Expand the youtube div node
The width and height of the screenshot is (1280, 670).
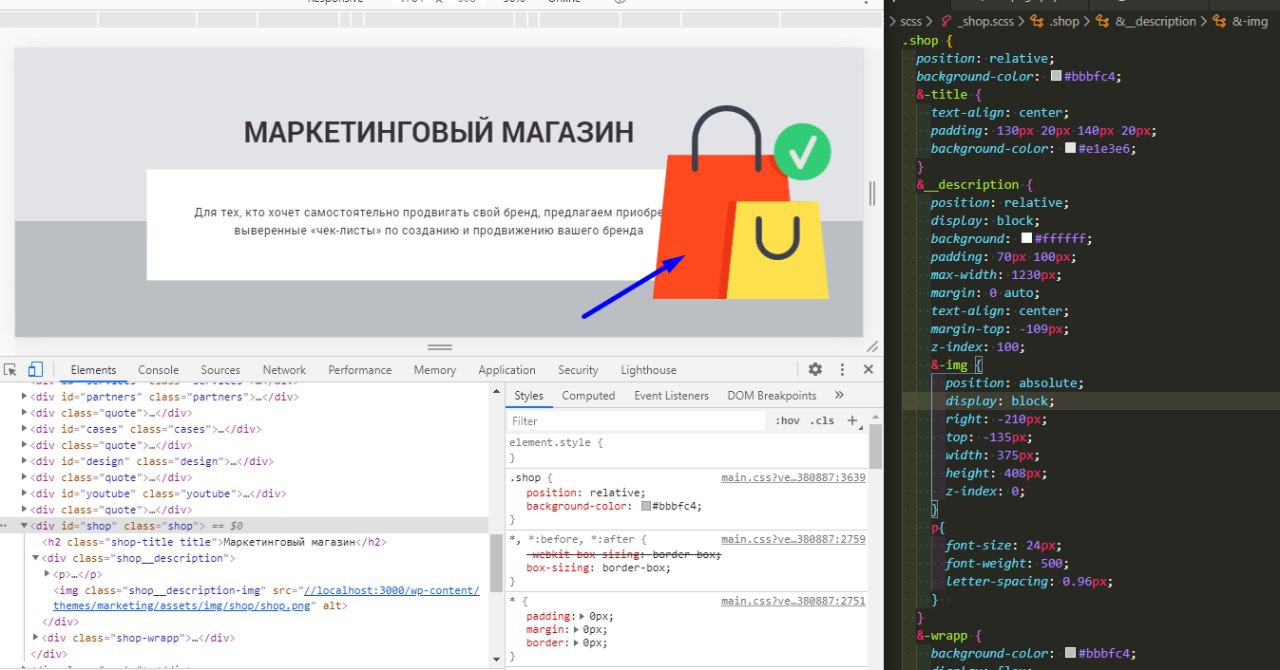[25, 494]
